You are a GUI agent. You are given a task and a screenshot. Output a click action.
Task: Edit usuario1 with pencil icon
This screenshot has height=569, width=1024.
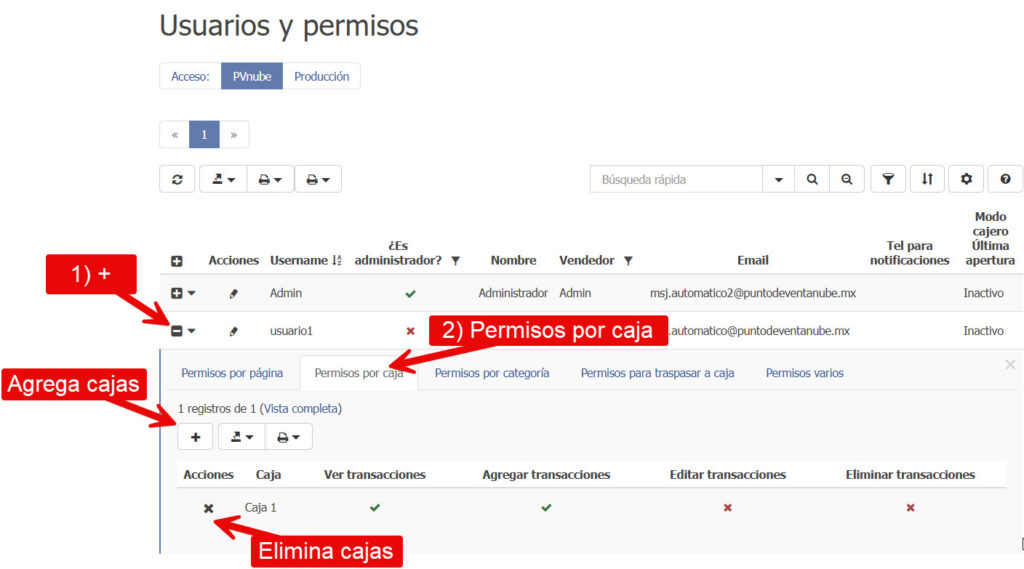pos(233,332)
